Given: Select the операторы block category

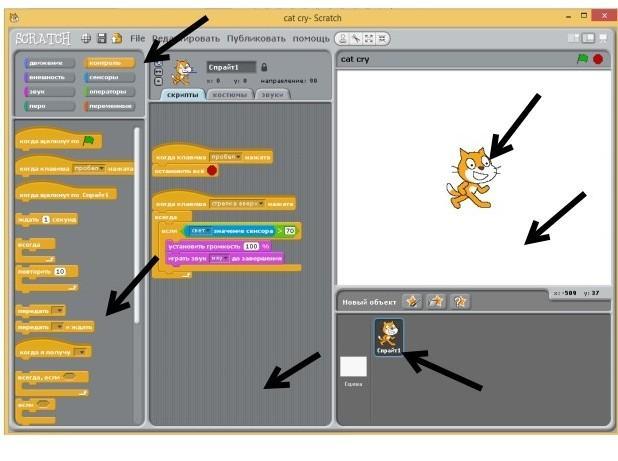Looking at the screenshot, I should pos(109,92).
